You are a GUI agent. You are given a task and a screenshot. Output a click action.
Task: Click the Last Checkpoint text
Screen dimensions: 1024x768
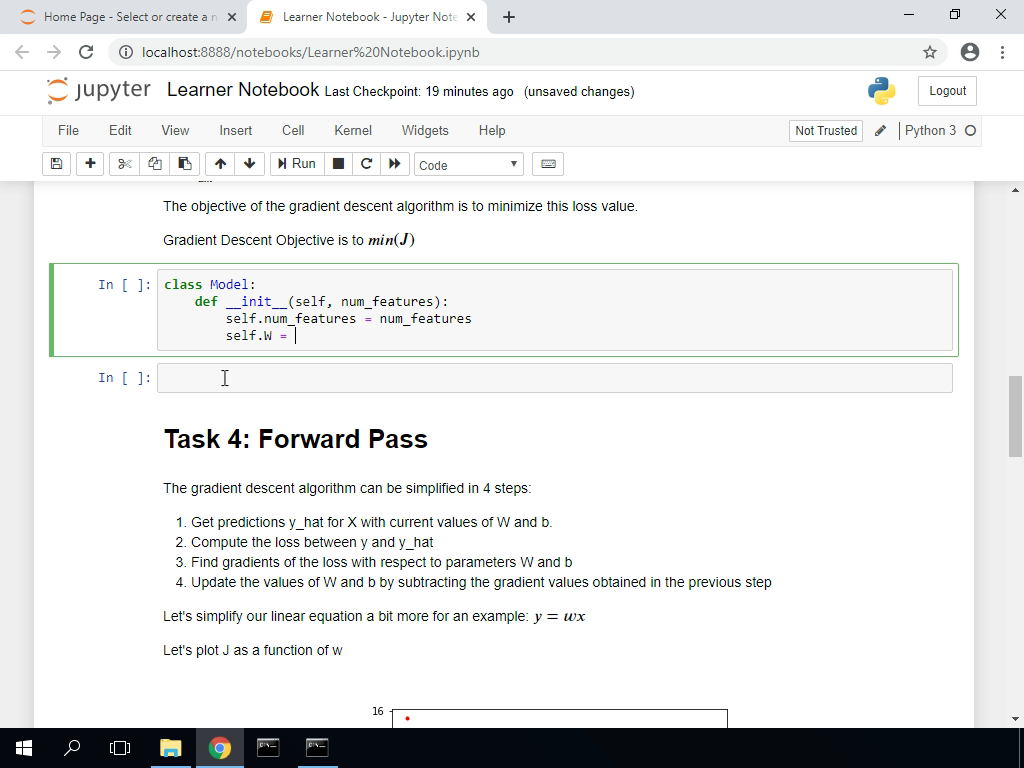point(419,91)
